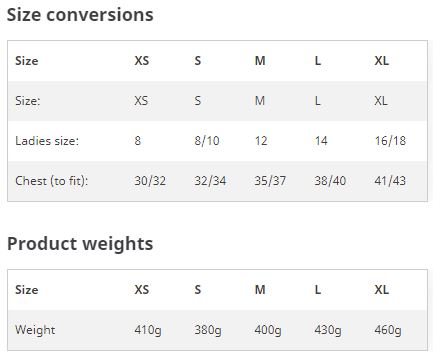Select the 430g weight value
Image resolution: width=433 pixels, height=360 pixels.
[328, 330]
